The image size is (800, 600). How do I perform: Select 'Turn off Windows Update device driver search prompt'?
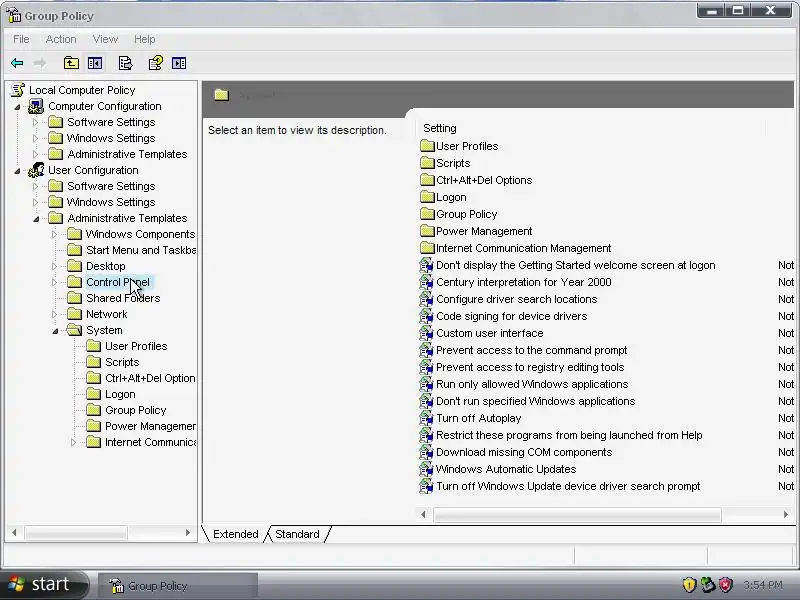[x=568, y=486]
